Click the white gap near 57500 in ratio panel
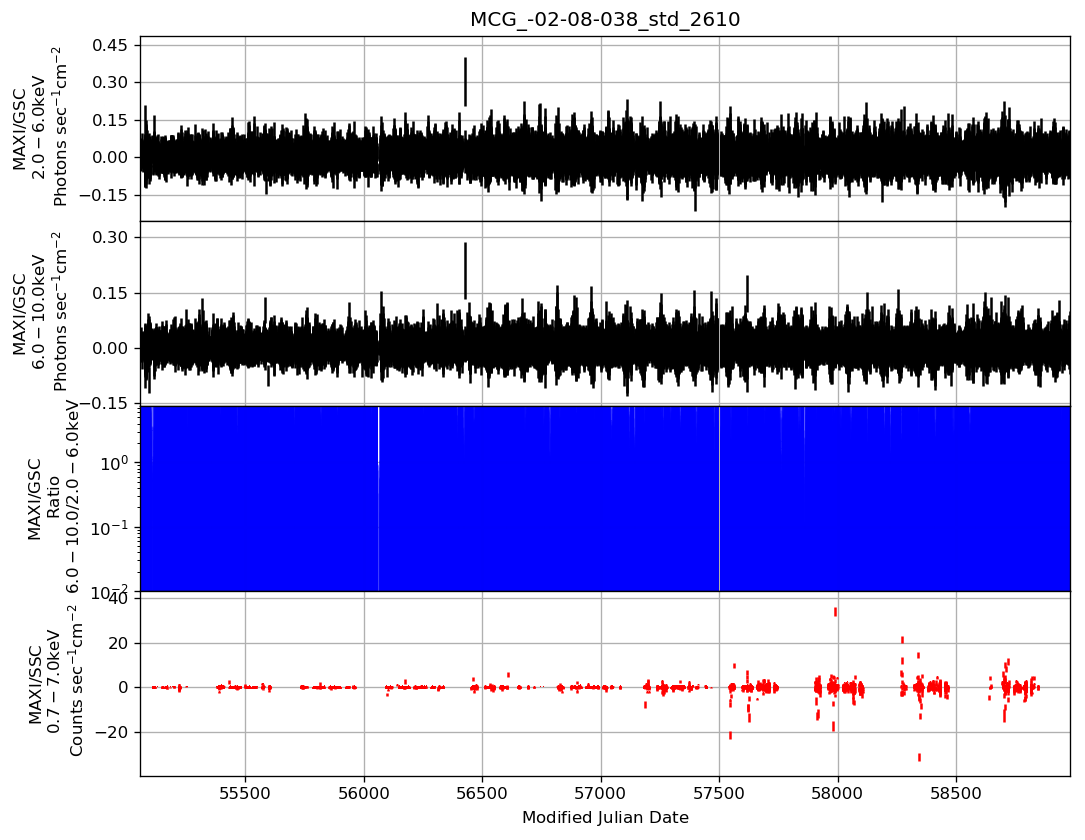The image size is (1085, 840). [x=720, y=498]
